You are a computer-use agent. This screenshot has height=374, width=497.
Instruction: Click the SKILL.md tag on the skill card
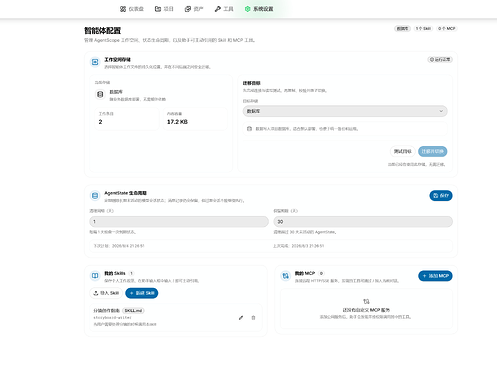click(133, 311)
